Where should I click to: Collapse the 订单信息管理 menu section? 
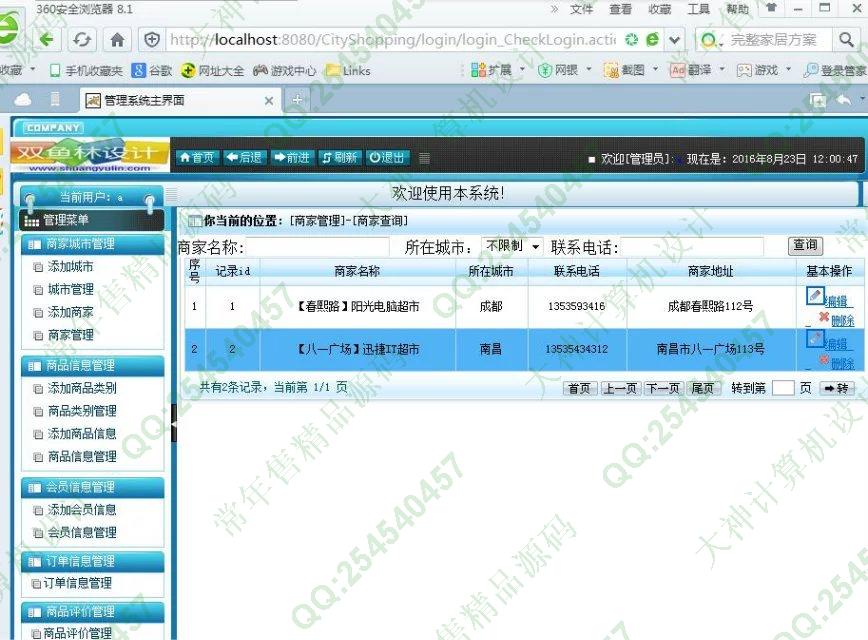click(92, 561)
